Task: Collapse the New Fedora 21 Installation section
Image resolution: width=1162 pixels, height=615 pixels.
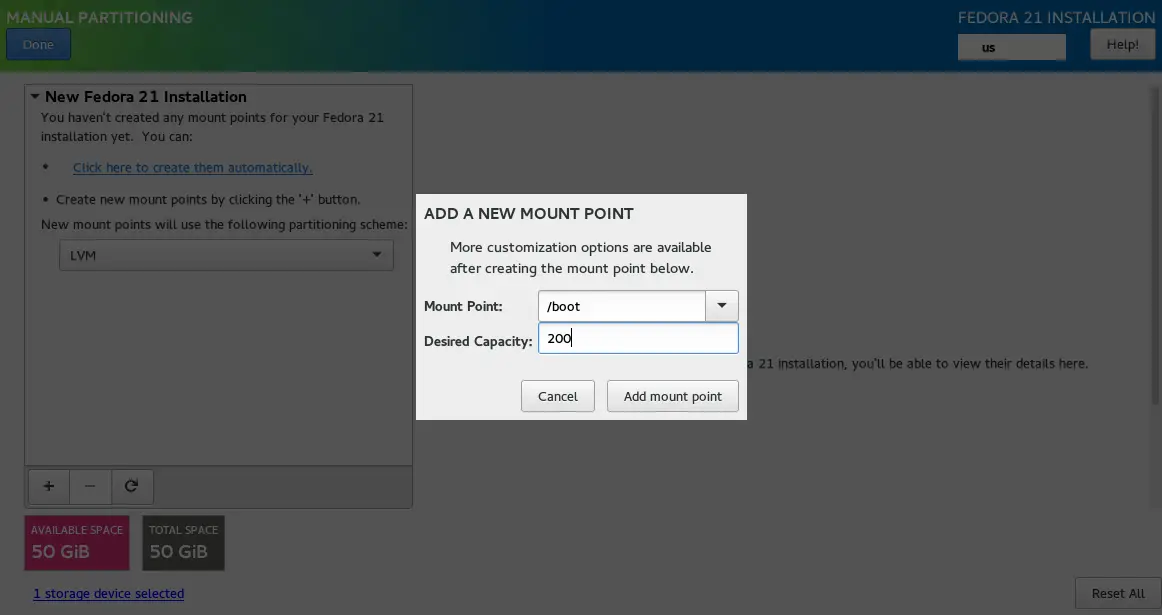Action: click(x=35, y=96)
